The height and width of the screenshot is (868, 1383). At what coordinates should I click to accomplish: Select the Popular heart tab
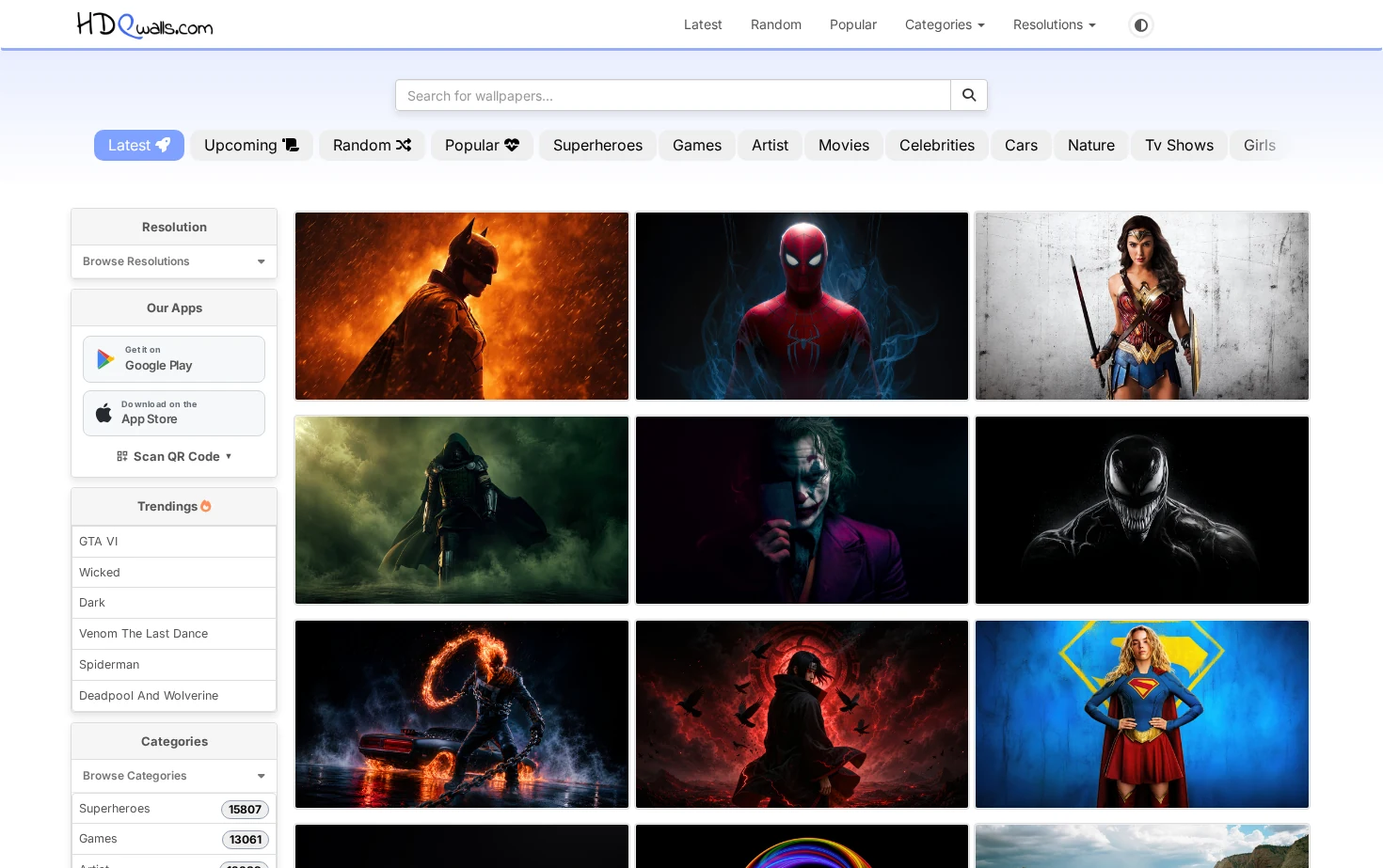(482, 145)
